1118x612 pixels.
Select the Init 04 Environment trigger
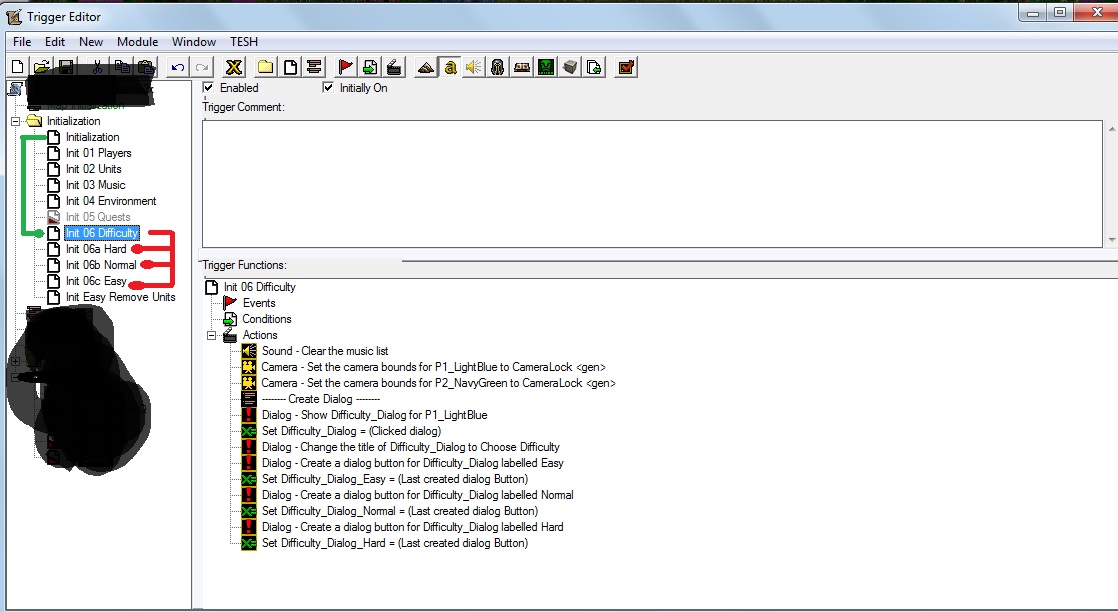pyautogui.click(x=111, y=201)
